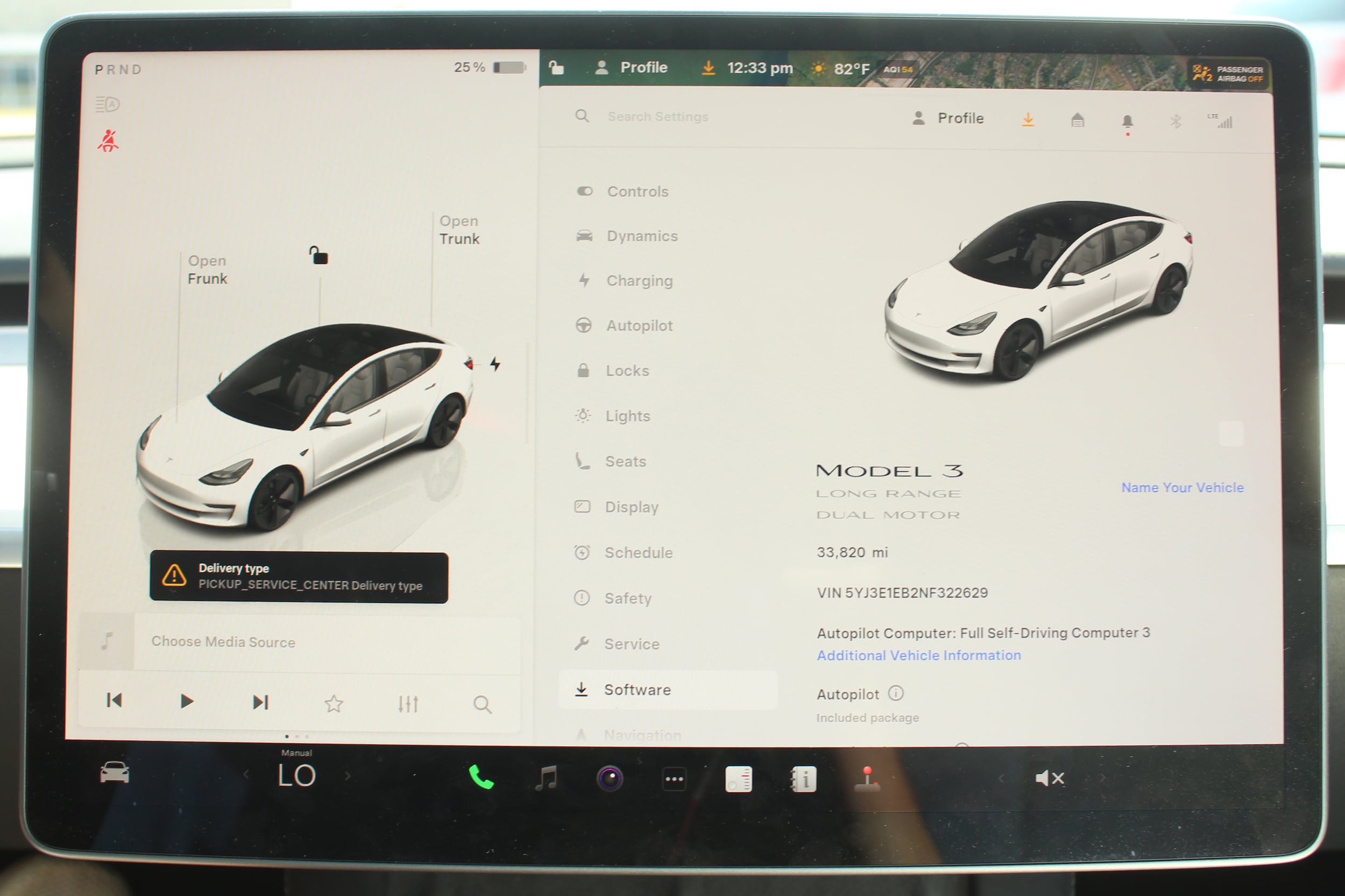Open the HomeLink garage icon
Screen dimensions: 1345x896
click(x=1077, y=120)
